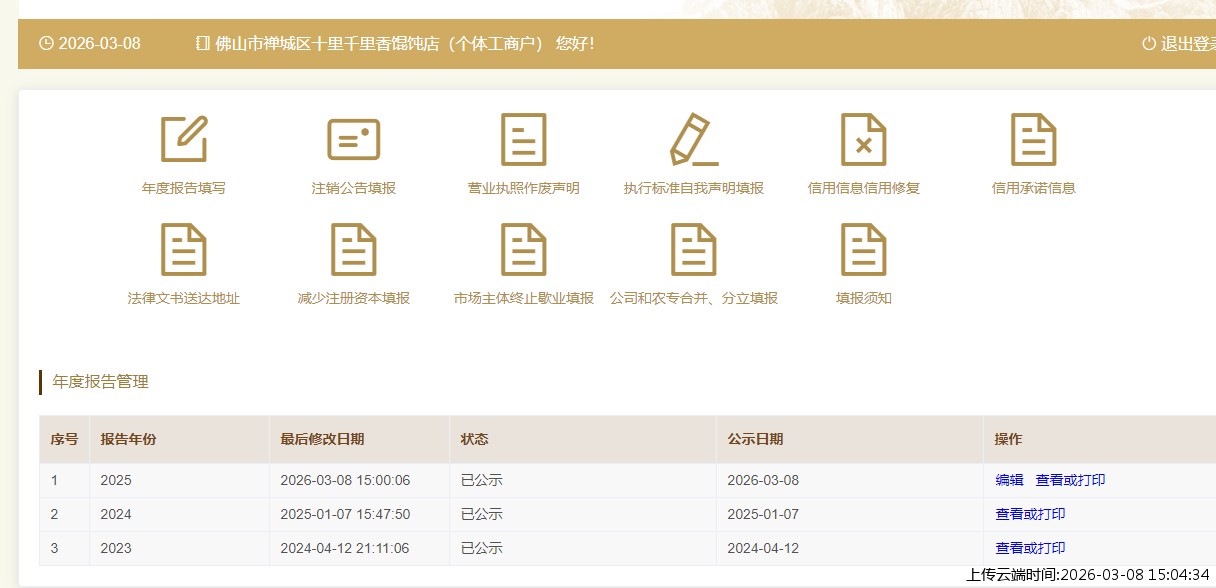This screenshot has width=1216, height=588.
Task: Click the 报告年份 column header
Action: [128, 439]
